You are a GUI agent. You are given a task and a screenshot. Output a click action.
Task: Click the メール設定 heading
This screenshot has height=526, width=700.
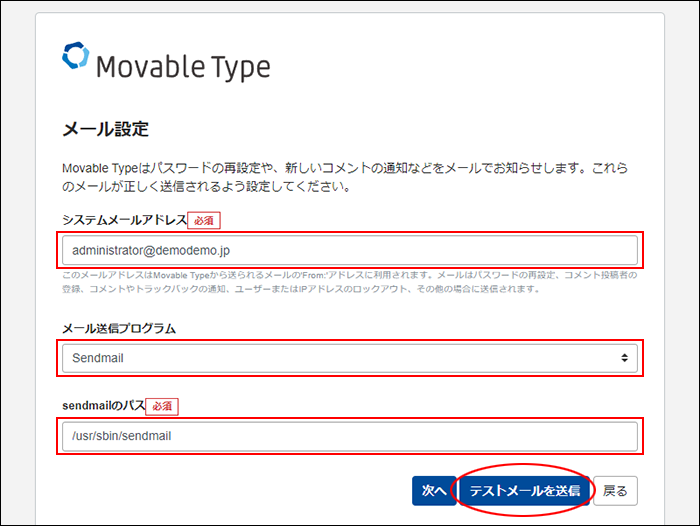tap(105, 129)
